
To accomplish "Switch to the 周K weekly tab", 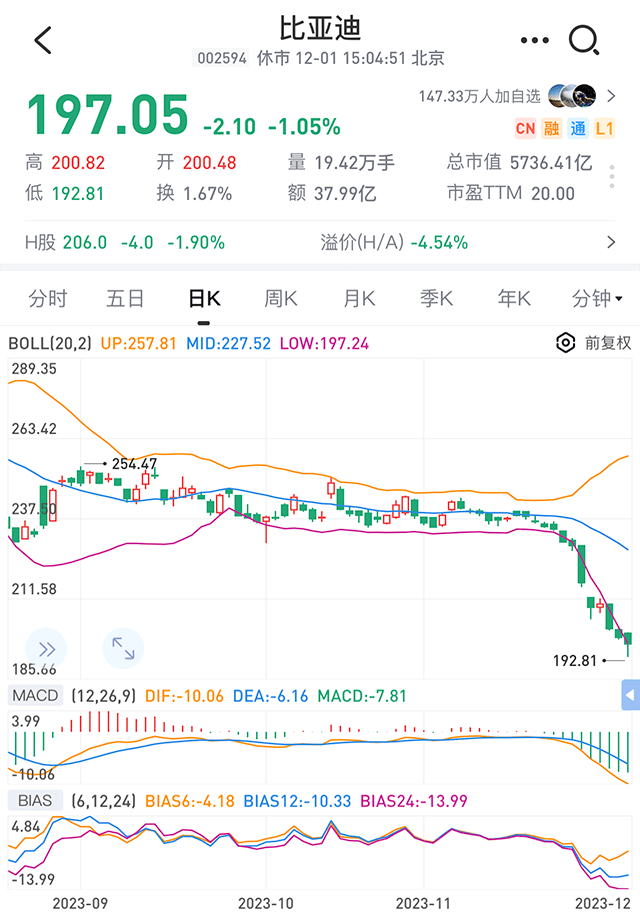I will click(281, 299).
